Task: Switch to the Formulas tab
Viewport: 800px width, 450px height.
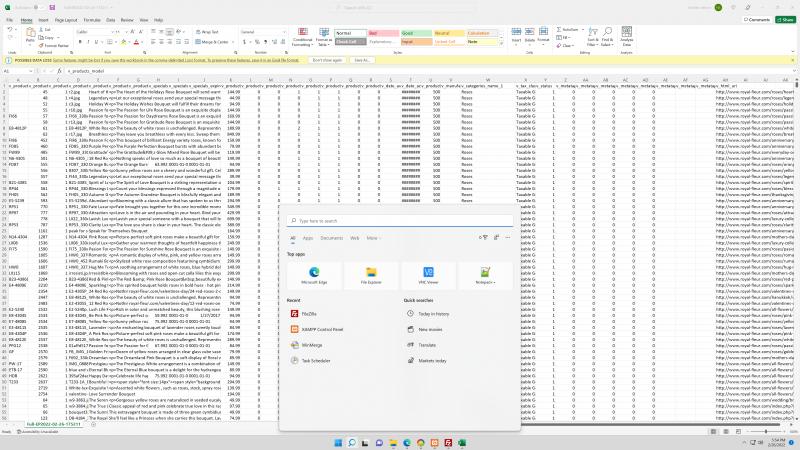Action: 92,20
